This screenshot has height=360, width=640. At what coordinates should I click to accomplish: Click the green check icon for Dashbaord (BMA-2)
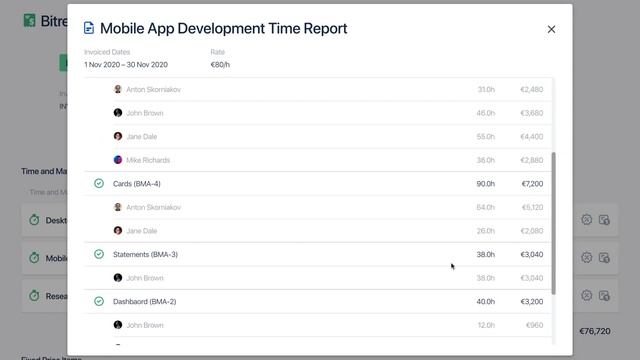pos(99,301)
